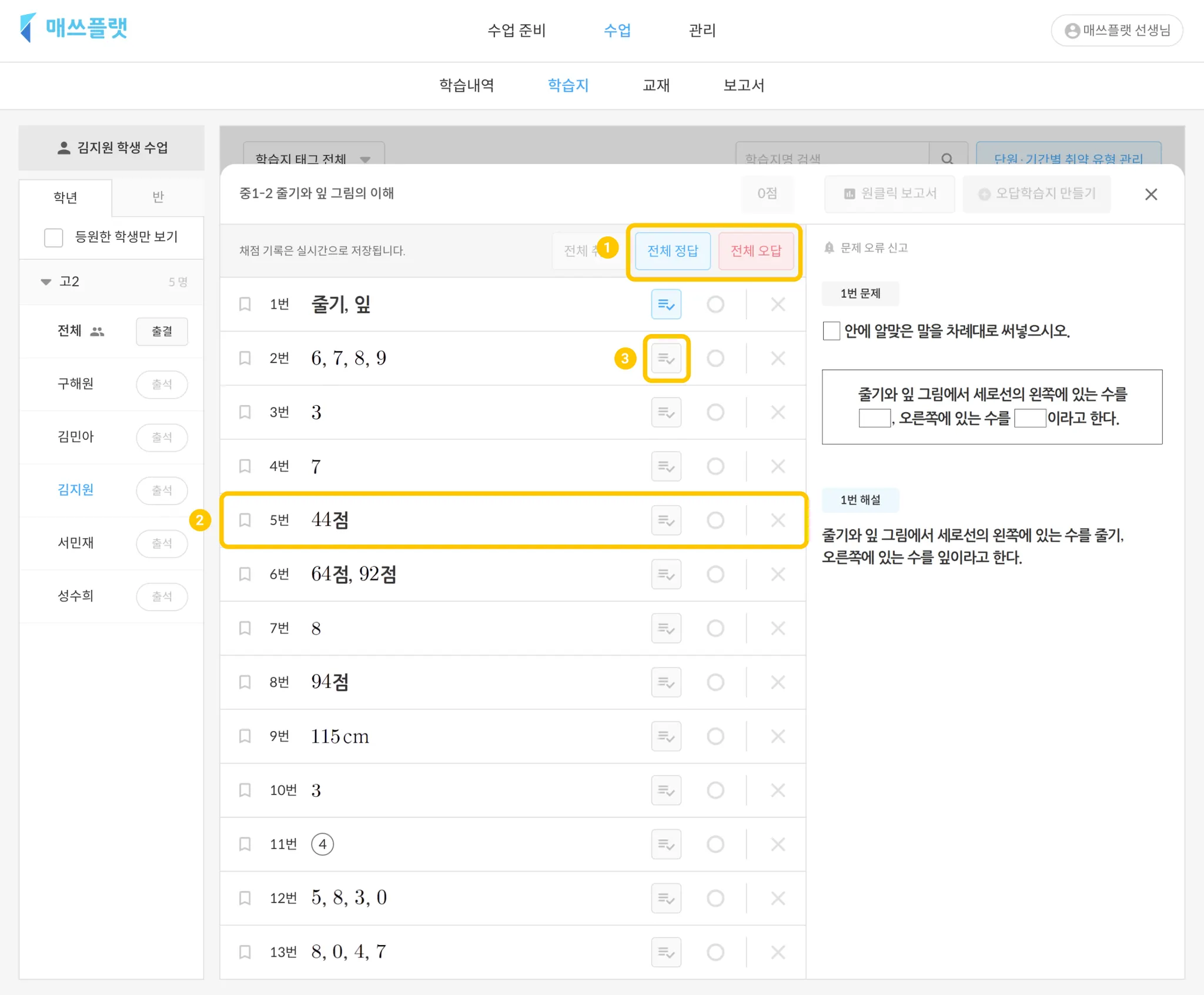
Task: Select student 김지원 in list
Action: coord(75,489)
